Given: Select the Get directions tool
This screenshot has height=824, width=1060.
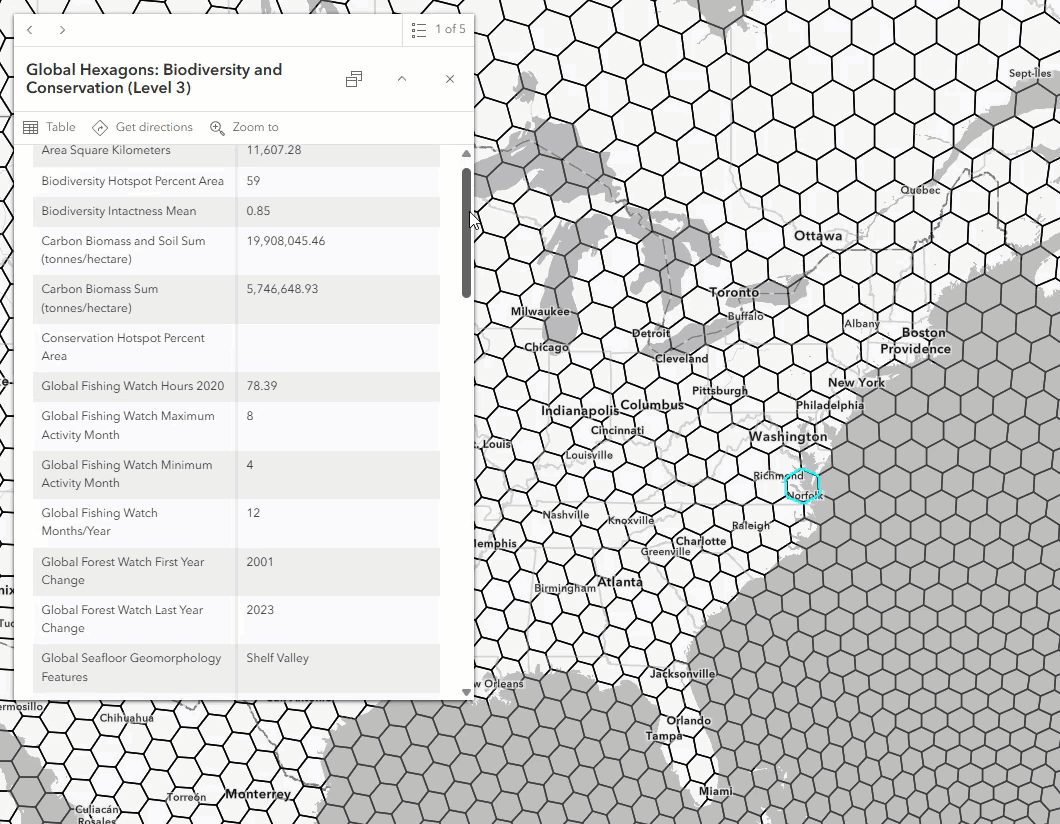Looking at the screenshot, I should [142, 127].
